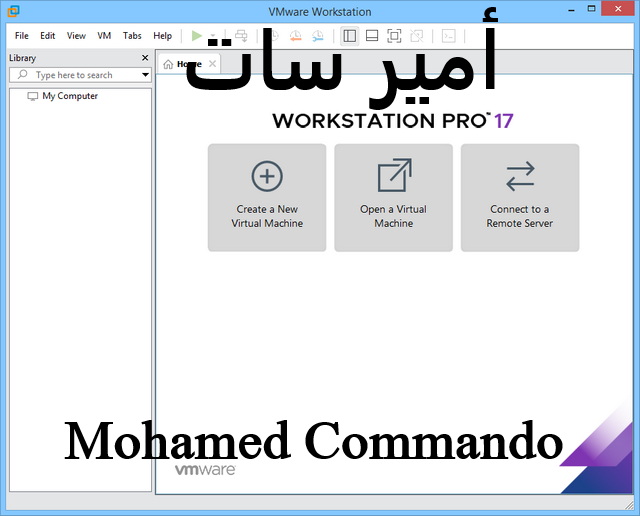
Task: Click the send Ctrl+Alt+Del toolbar icon
Action: pos(241,36)
